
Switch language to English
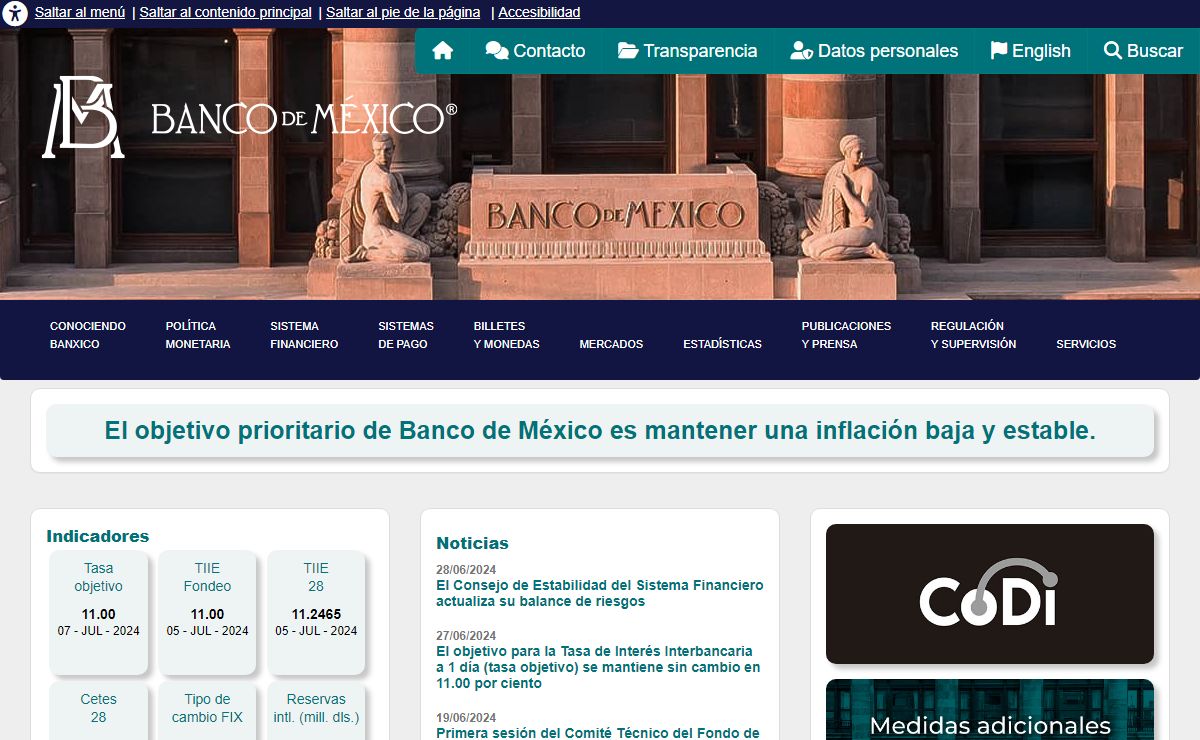[x=1030, y=51]
